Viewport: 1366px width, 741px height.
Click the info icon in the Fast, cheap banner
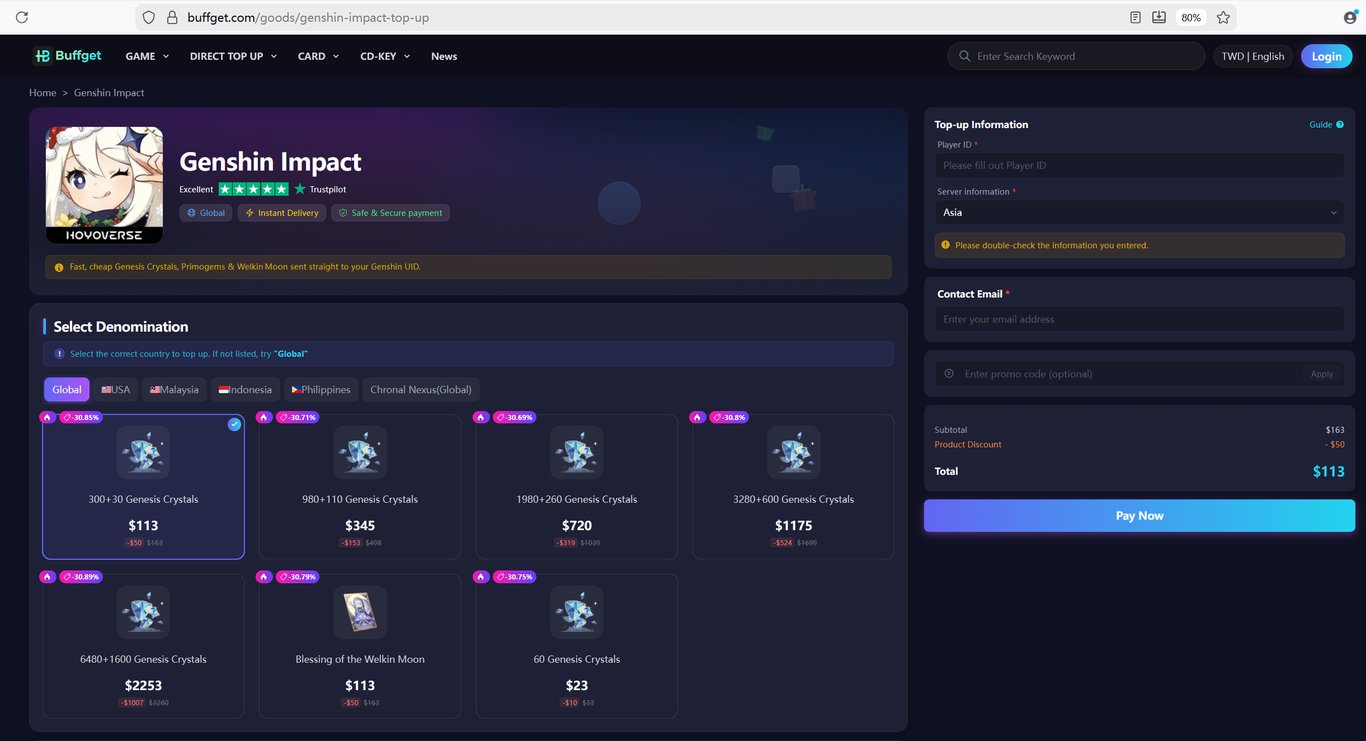(59, 267)
